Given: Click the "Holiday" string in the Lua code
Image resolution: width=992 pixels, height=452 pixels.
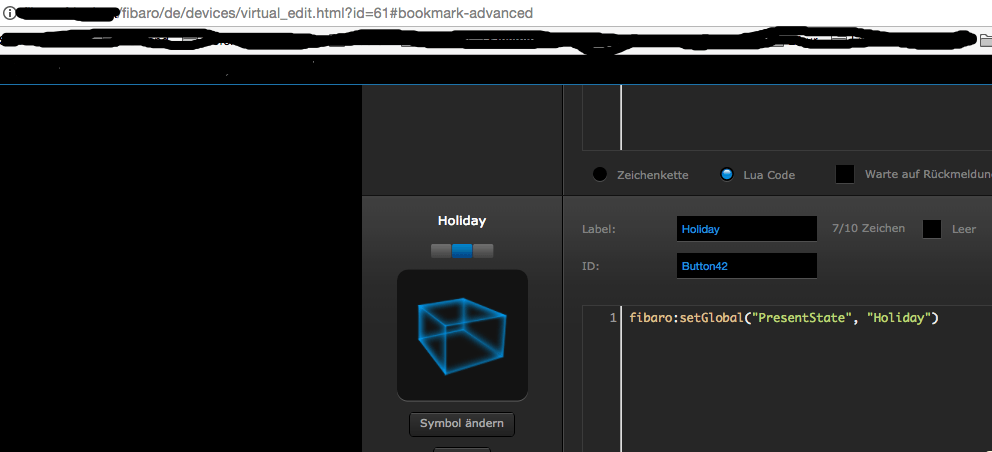Looking at the screenshot, I should point(900,318).
